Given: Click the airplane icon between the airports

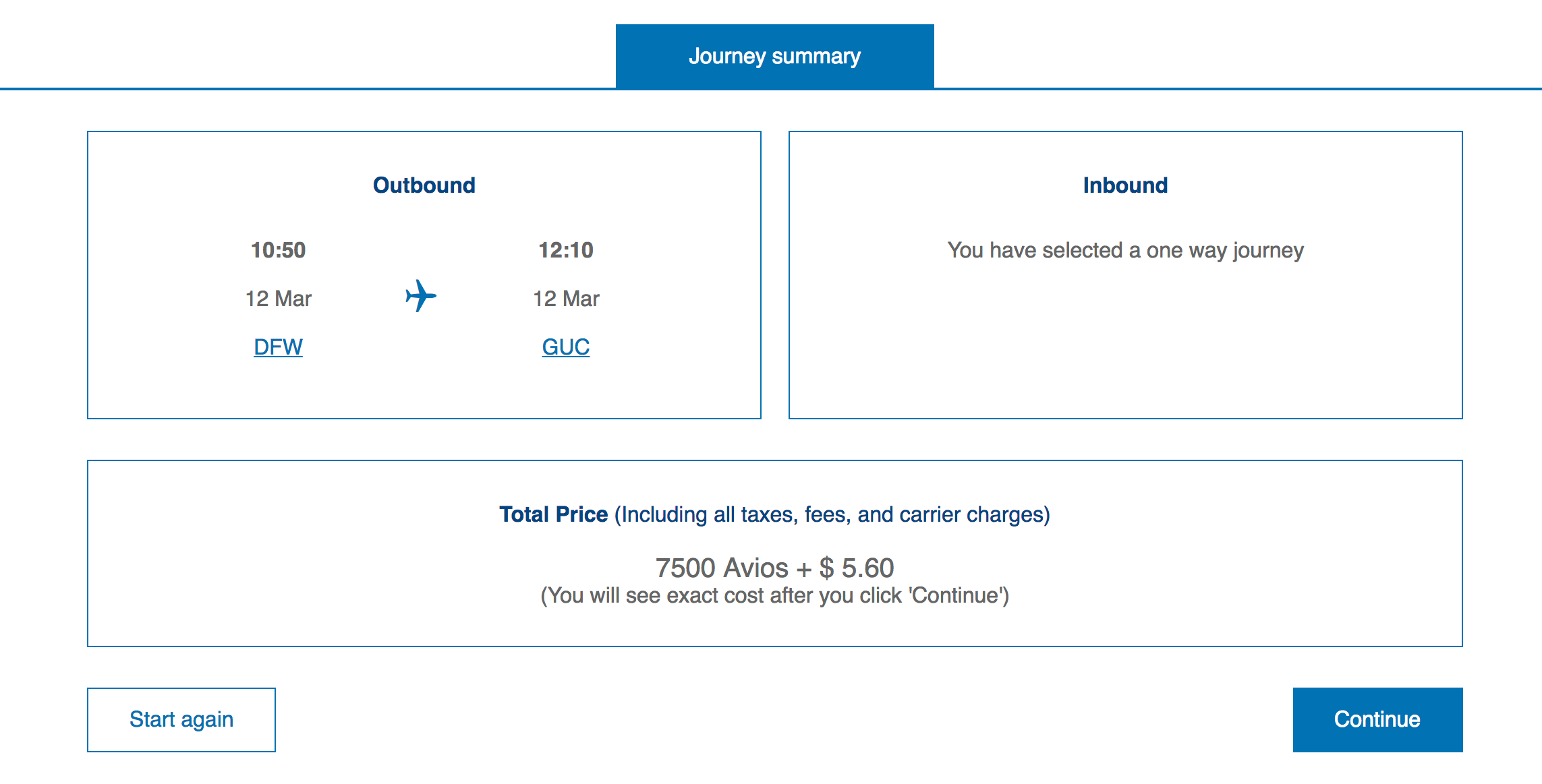Looking at the screenshot, I should point(421,296).
